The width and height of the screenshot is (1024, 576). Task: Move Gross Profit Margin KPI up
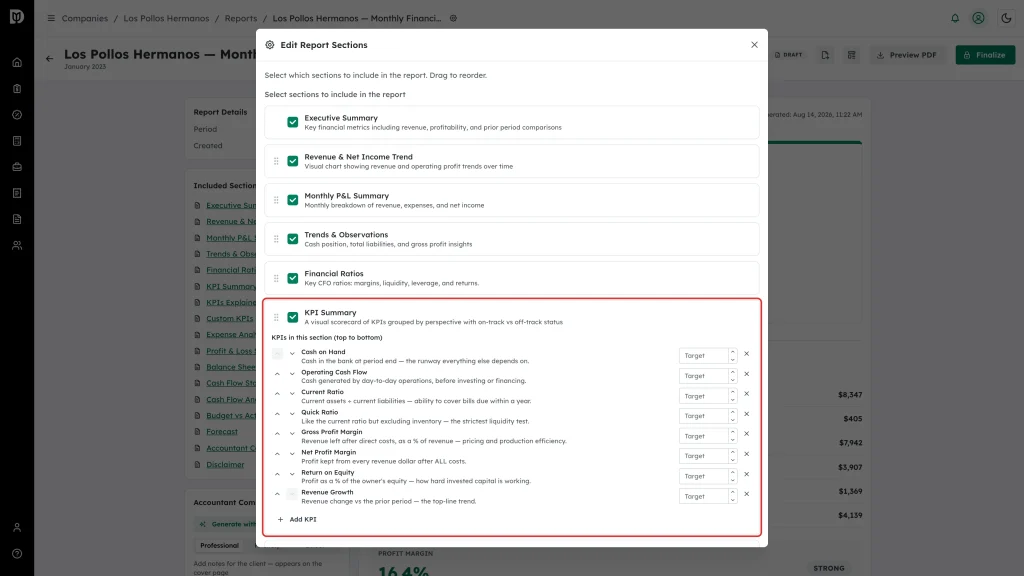click(x=277, y=434)
